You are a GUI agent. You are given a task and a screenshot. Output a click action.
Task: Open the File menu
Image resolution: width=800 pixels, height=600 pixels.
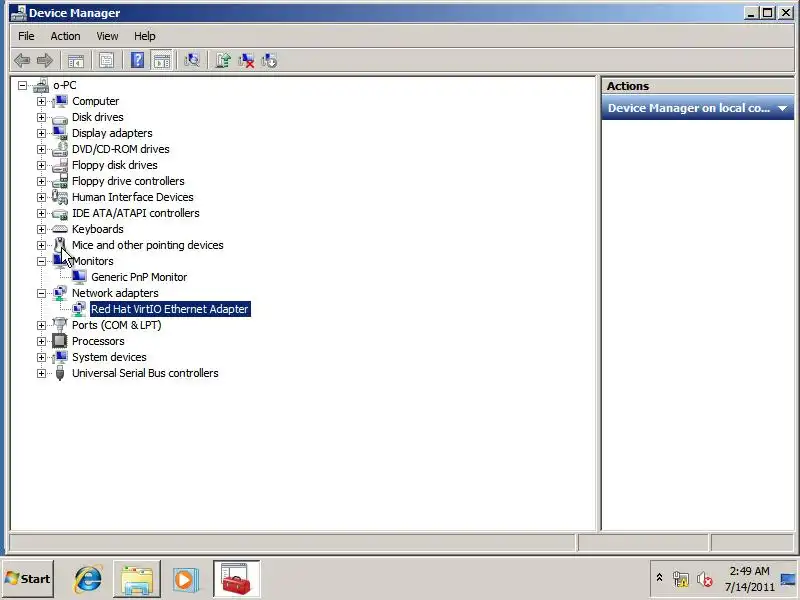coord(26,36)
